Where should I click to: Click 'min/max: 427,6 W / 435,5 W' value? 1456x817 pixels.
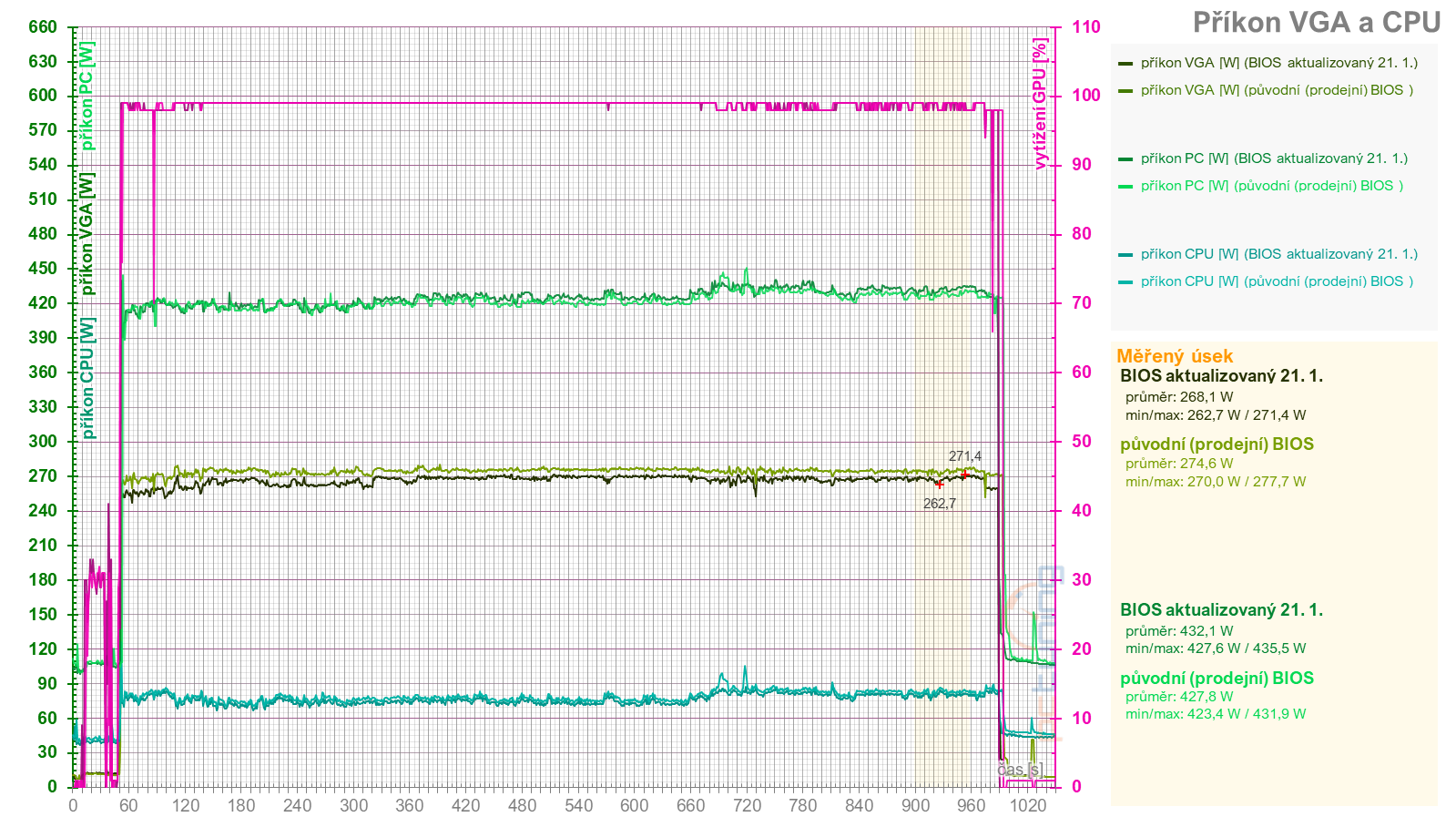(x=1216, y=648)
